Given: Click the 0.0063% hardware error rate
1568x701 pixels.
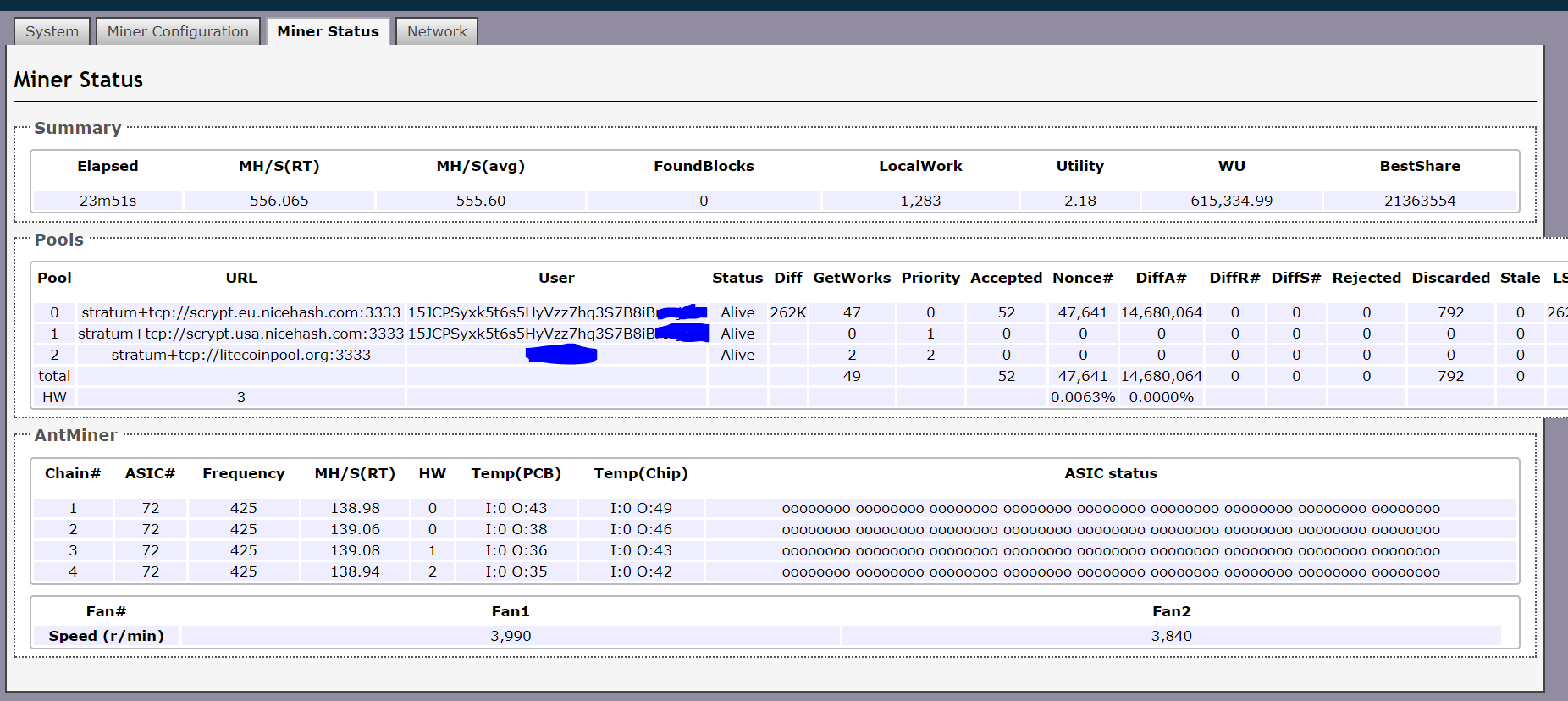Looking at the screenshot, I should coord(1082,397).
